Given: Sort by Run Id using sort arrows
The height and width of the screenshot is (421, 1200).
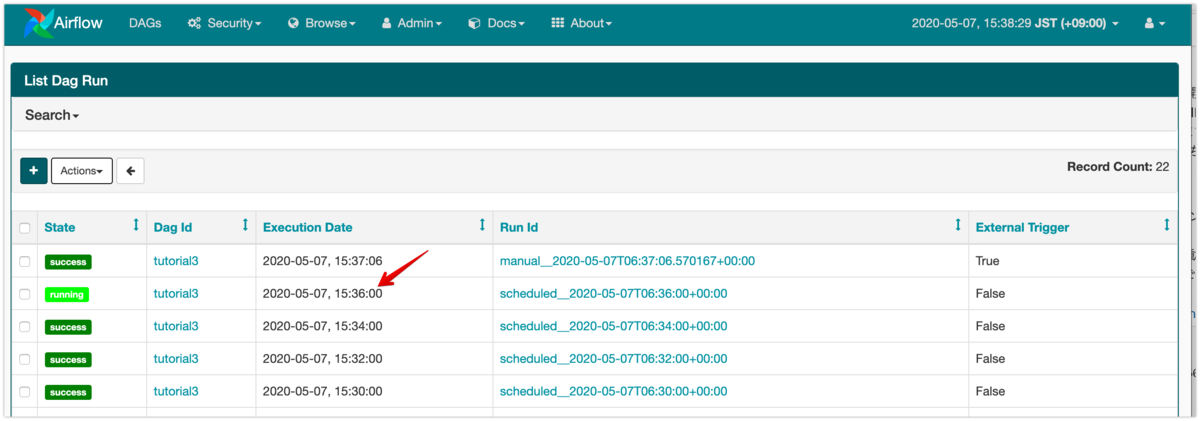Looking at the screenshot, I should click(958, 226).
